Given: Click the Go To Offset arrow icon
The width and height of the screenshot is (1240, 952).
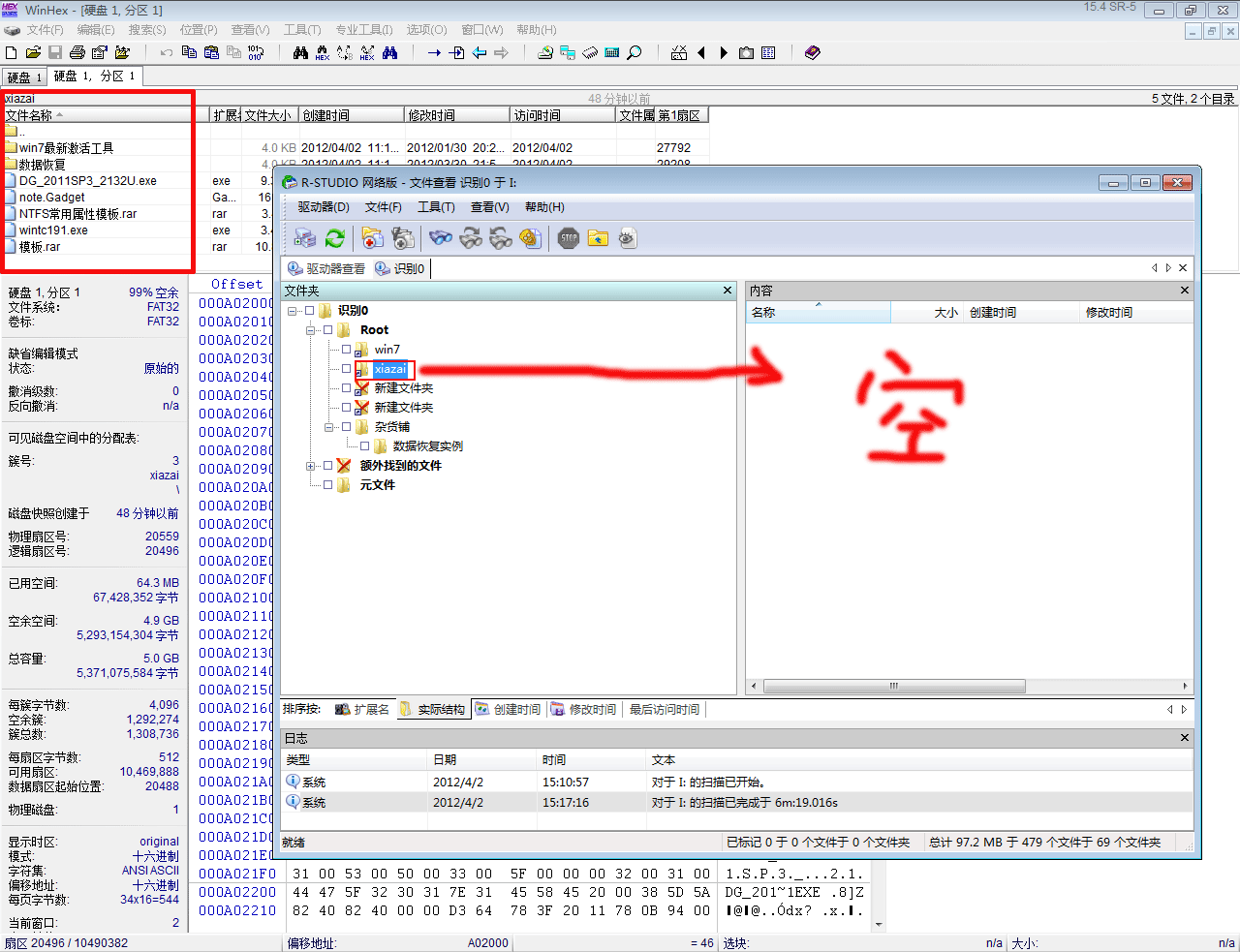Looking at the screenshot, I should (x=434, y=52).
